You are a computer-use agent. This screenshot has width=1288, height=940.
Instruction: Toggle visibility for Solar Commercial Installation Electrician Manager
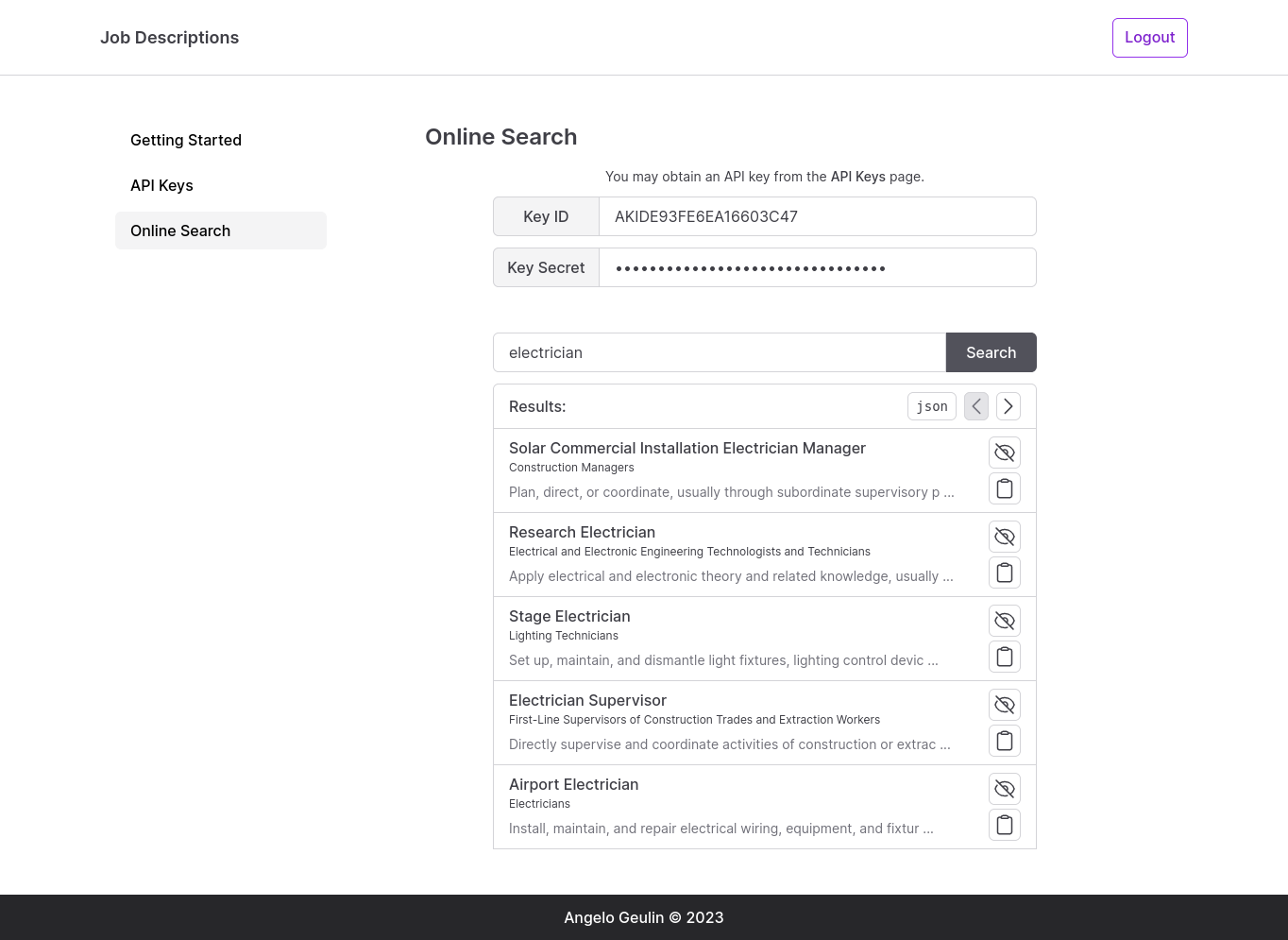click(1005, 453)
